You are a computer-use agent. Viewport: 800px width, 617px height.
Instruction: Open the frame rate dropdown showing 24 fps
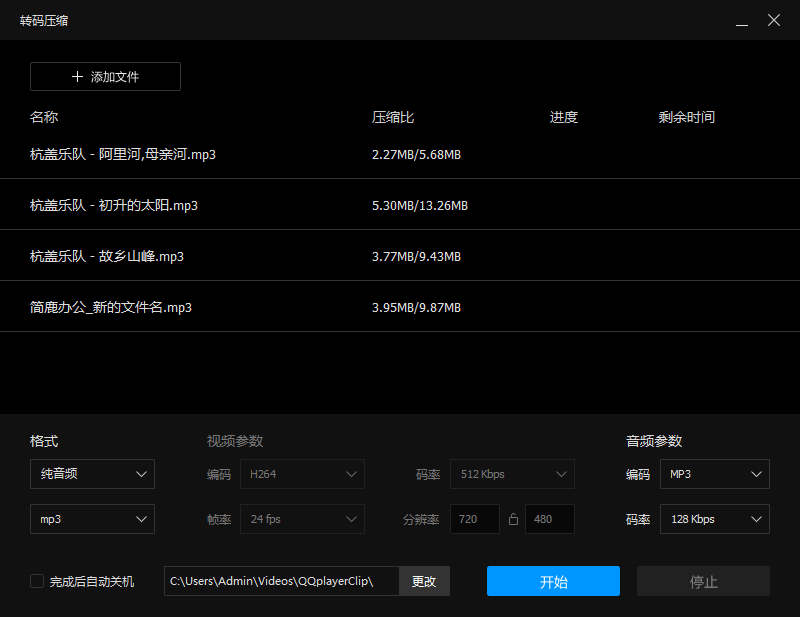click(x=302, y=519)
